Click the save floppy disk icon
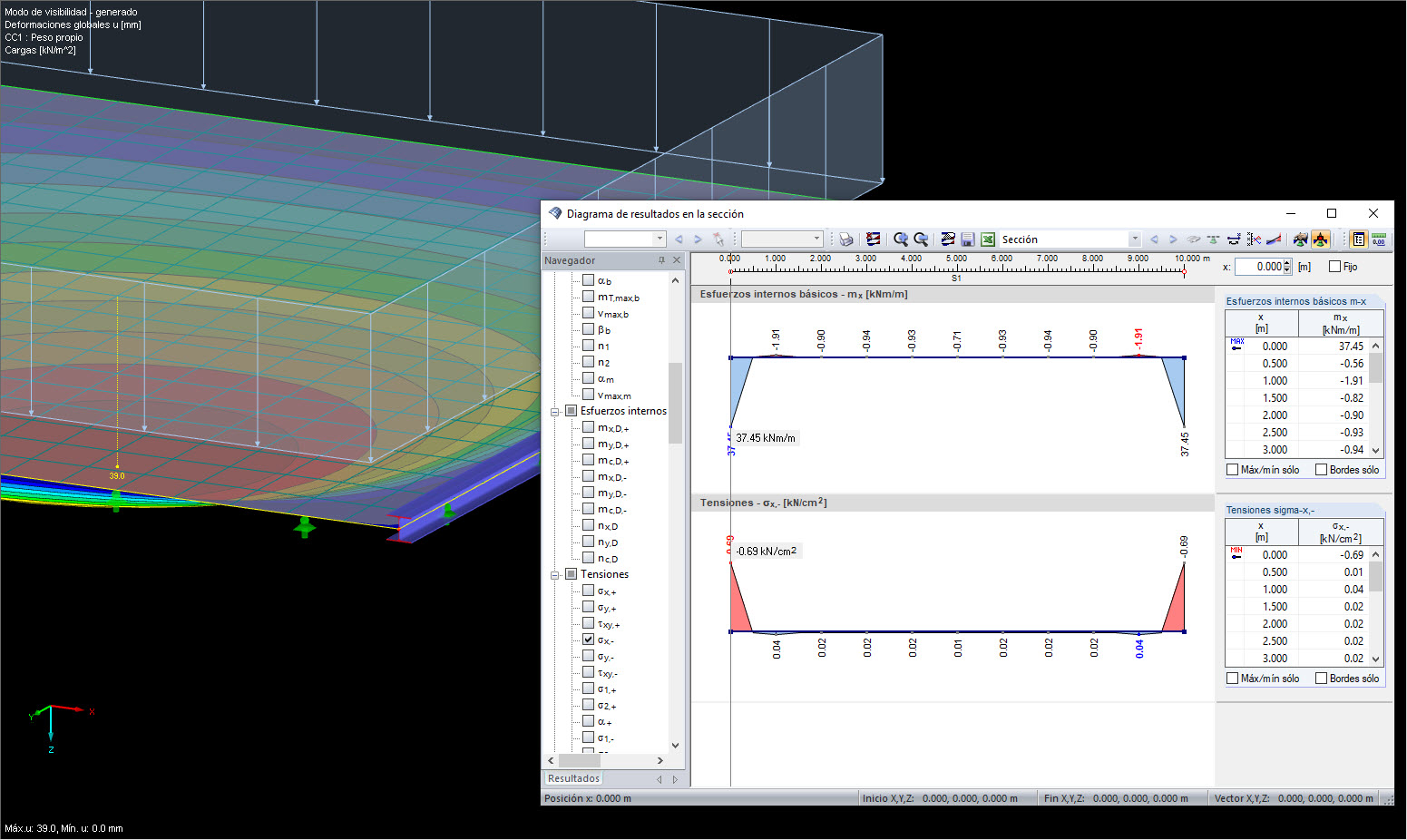 (x=968, y=239)
